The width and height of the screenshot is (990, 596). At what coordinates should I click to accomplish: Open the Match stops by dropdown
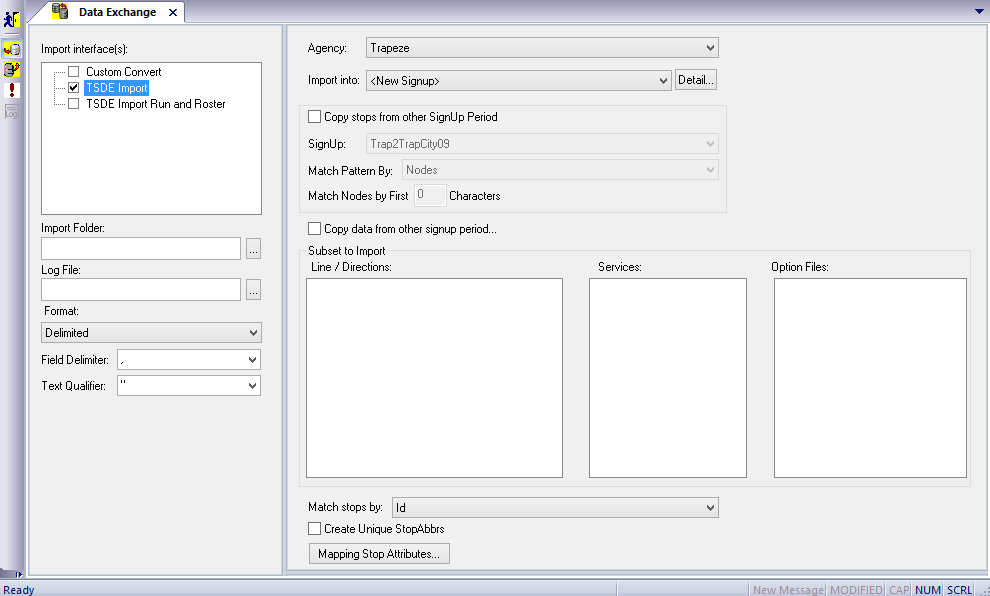point(710,507)
